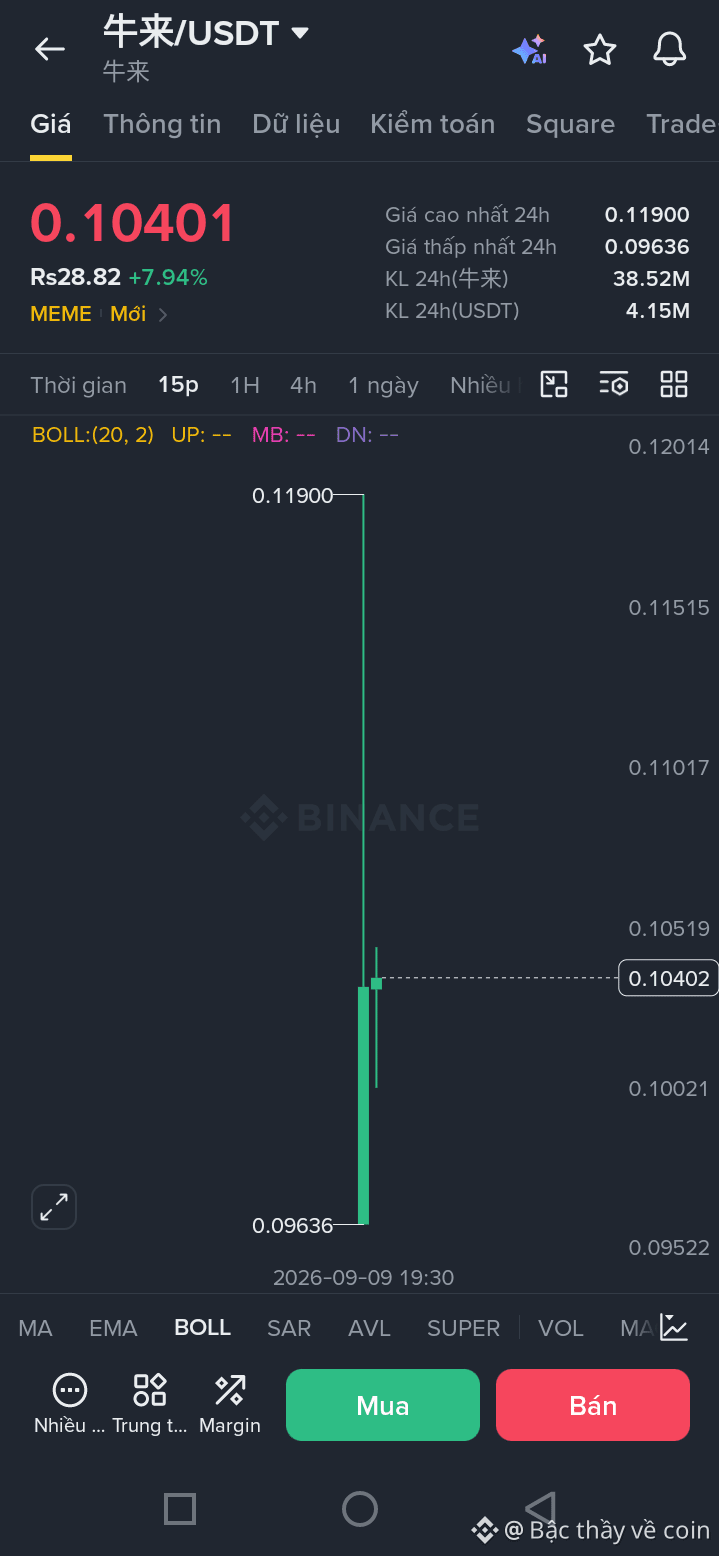Expand the Thời gian interval selector
The height and width of the screenshot is (1556, 719).
[x=79, y=385]
